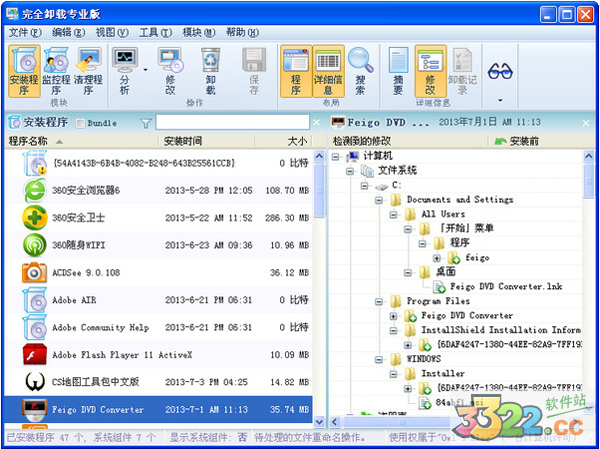
Task: Toggle the 程序 layout panel button
Action: point(296,71)
